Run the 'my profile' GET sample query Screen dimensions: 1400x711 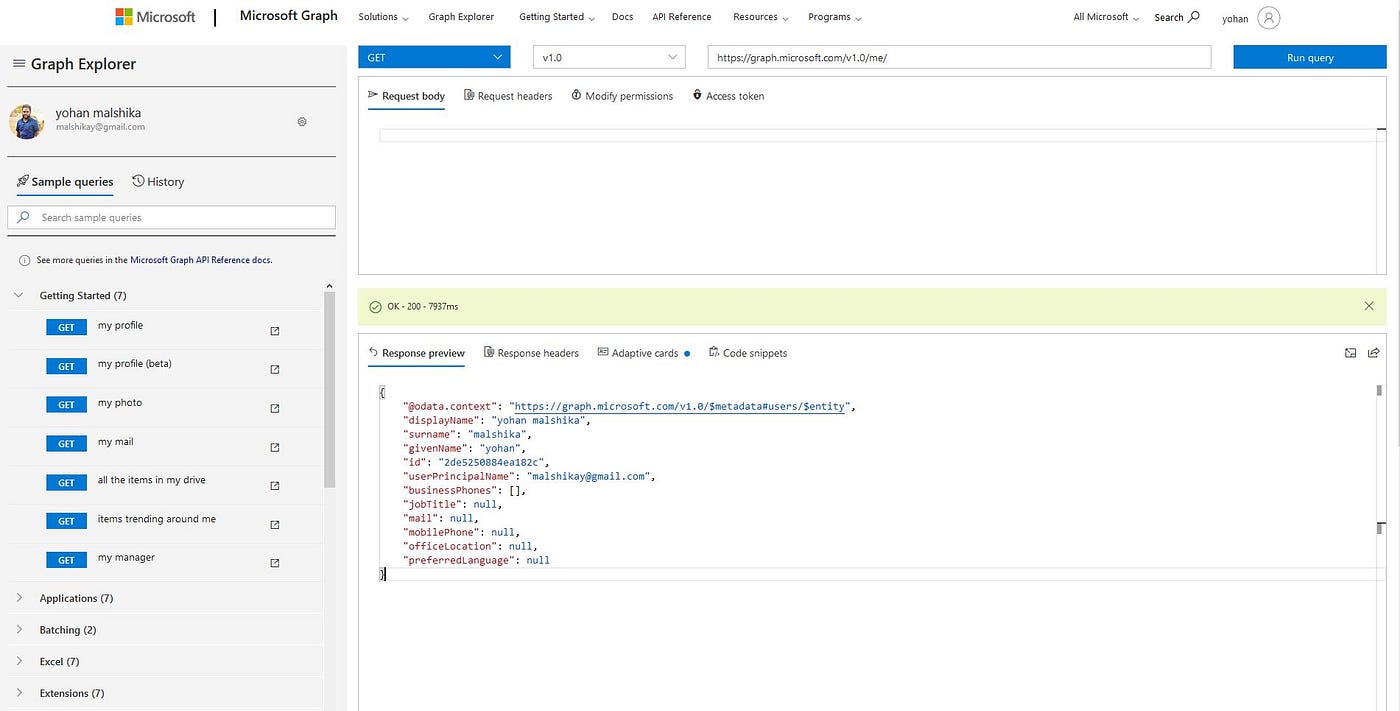pos(66,327)
